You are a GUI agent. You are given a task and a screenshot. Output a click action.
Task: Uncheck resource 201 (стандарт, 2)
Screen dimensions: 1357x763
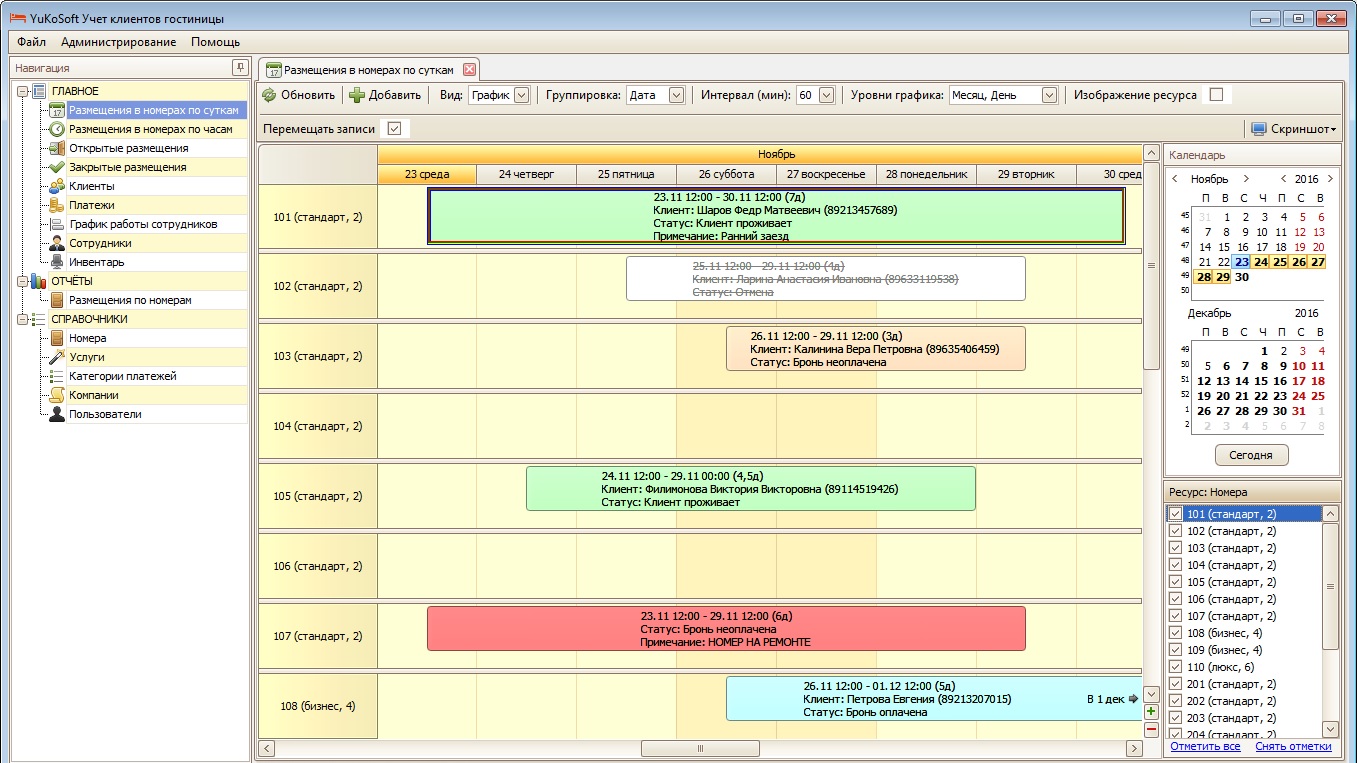click(x=1176, y=684)
